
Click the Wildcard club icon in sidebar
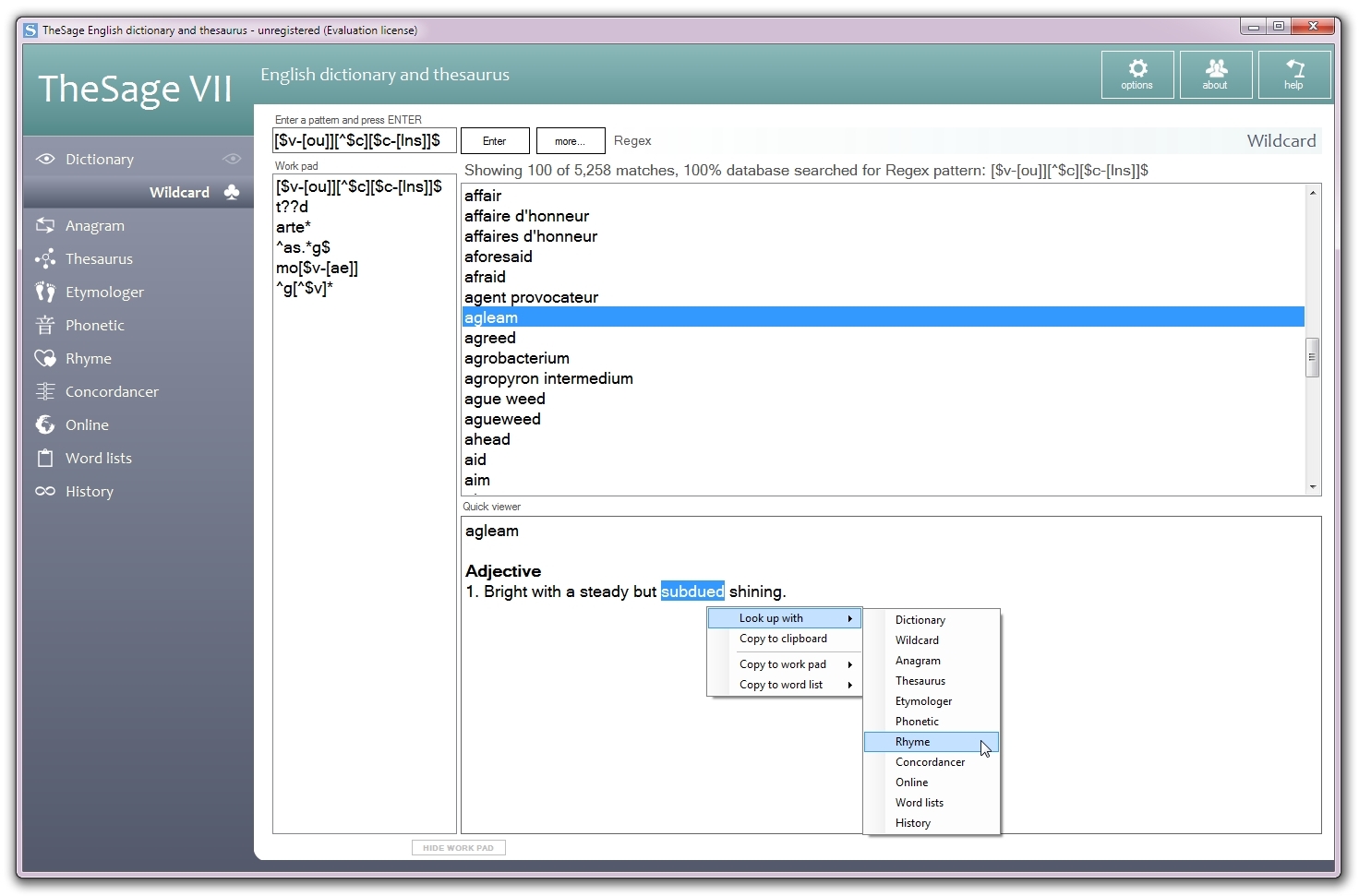tap(232, 192)
